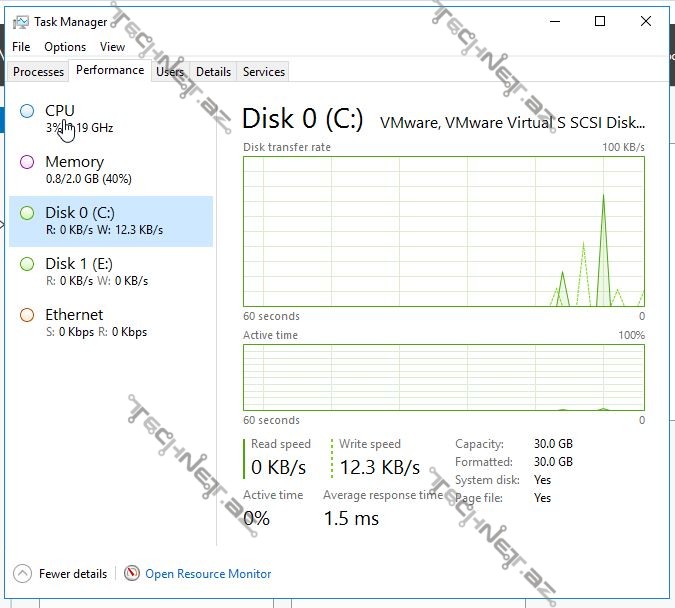Click the Disk 1 (E:) circle icon
This screenshot has width=675, height=608.
(27, 264)
